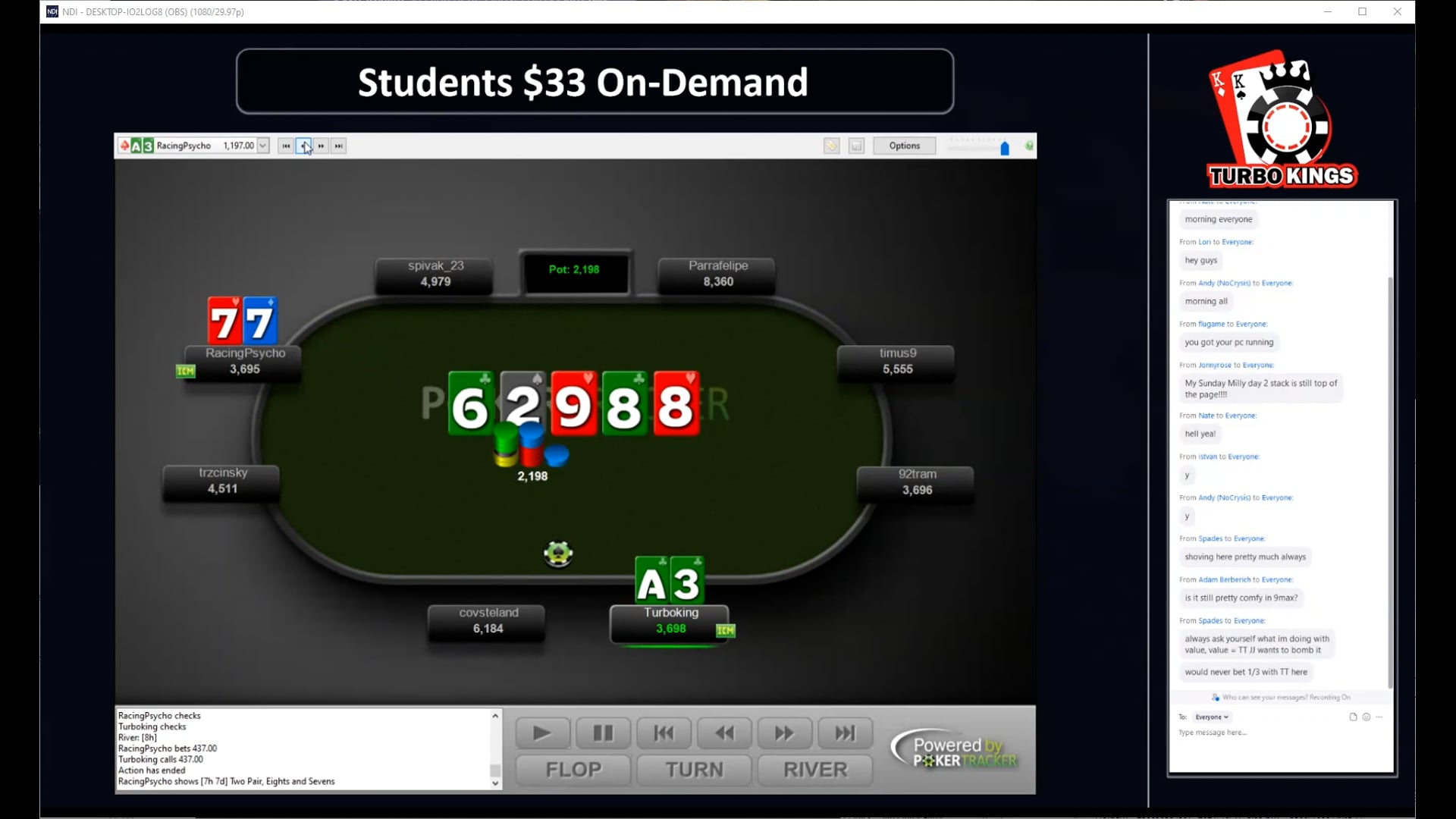Click the green status icon after speed slider
Viewport: 1456px width, 819px height.
pos(1029,146)
